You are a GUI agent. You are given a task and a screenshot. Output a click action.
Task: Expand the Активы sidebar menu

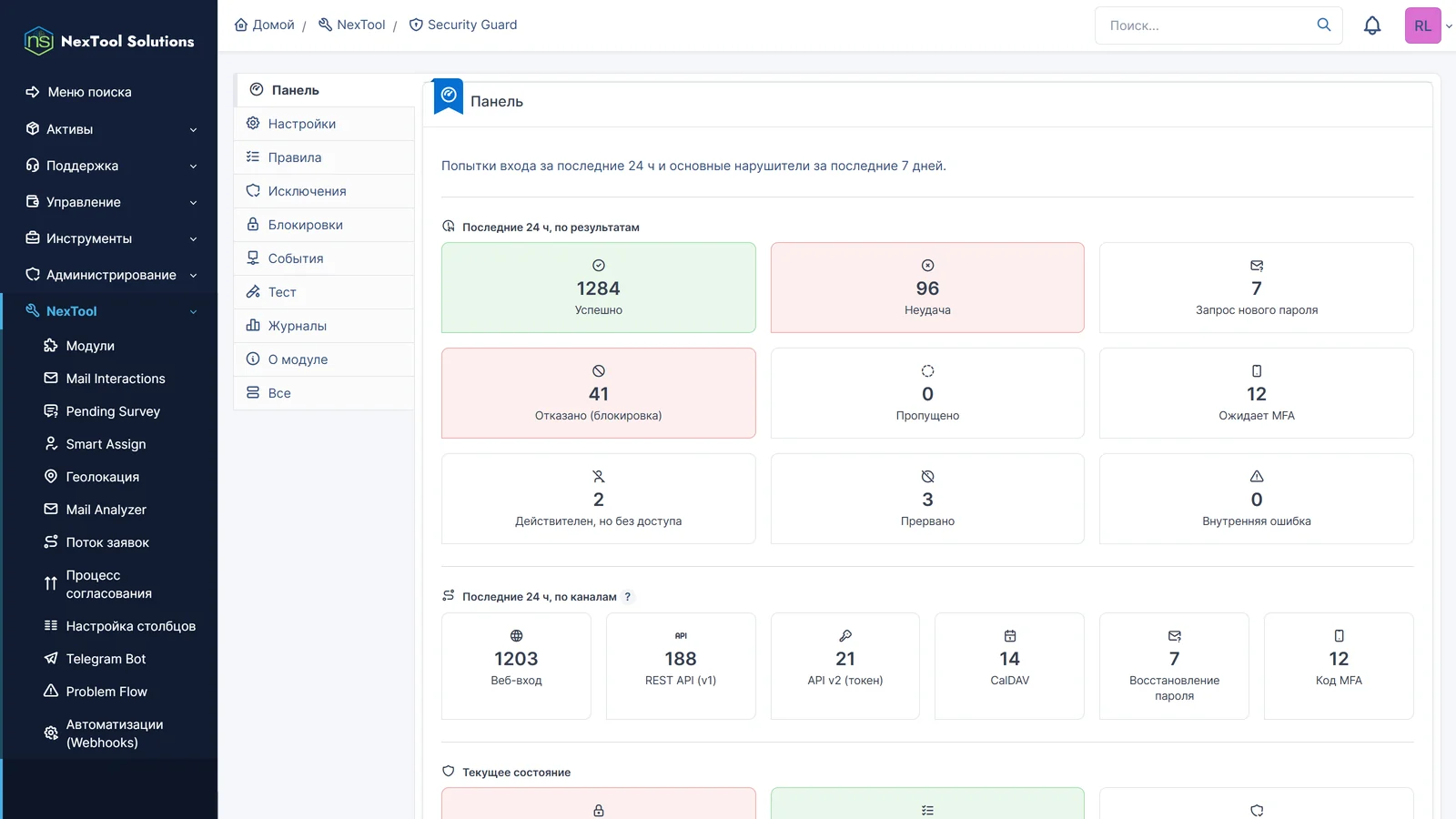(109, 129)
